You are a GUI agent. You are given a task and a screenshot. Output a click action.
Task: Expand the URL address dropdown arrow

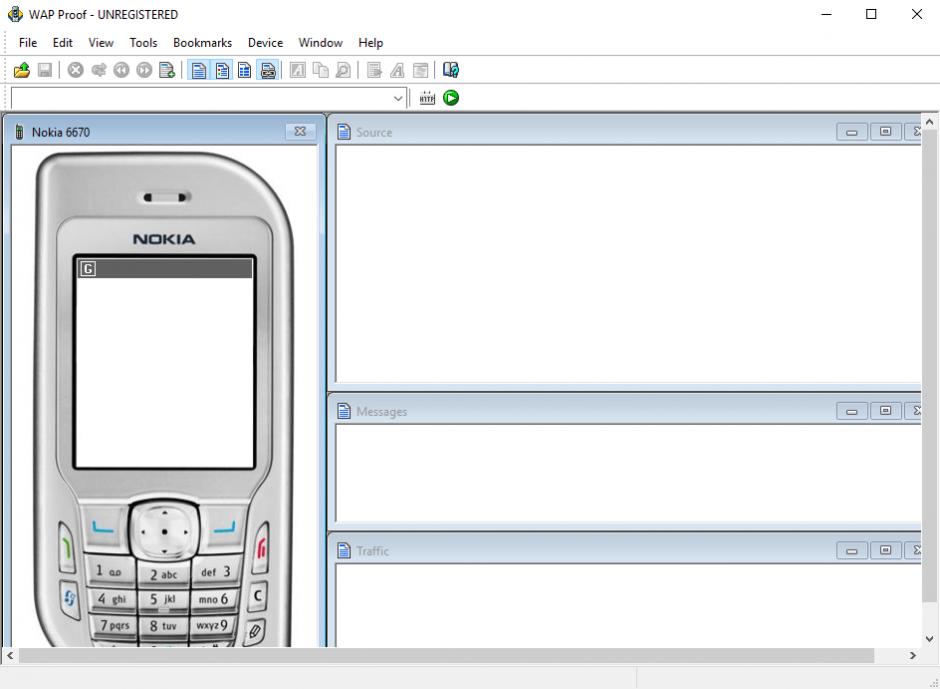(x=397, y=98)
